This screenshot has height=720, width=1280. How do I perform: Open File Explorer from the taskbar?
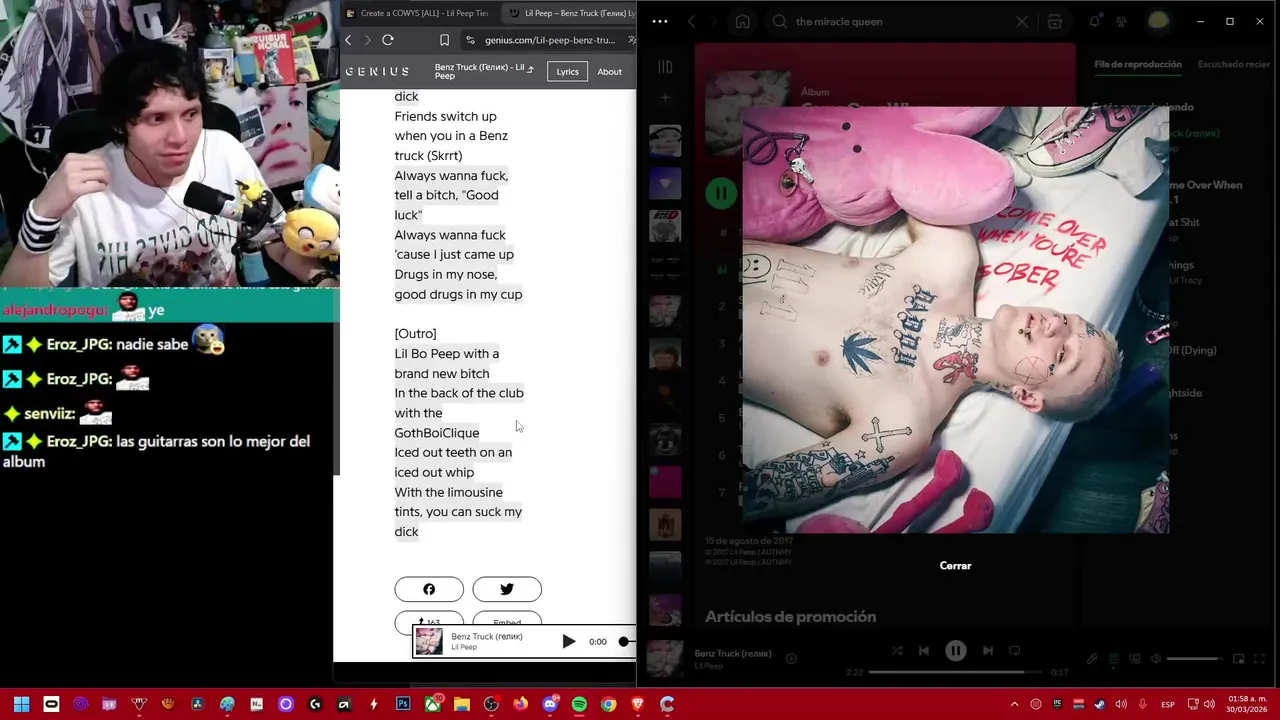(x=461, y=704)
